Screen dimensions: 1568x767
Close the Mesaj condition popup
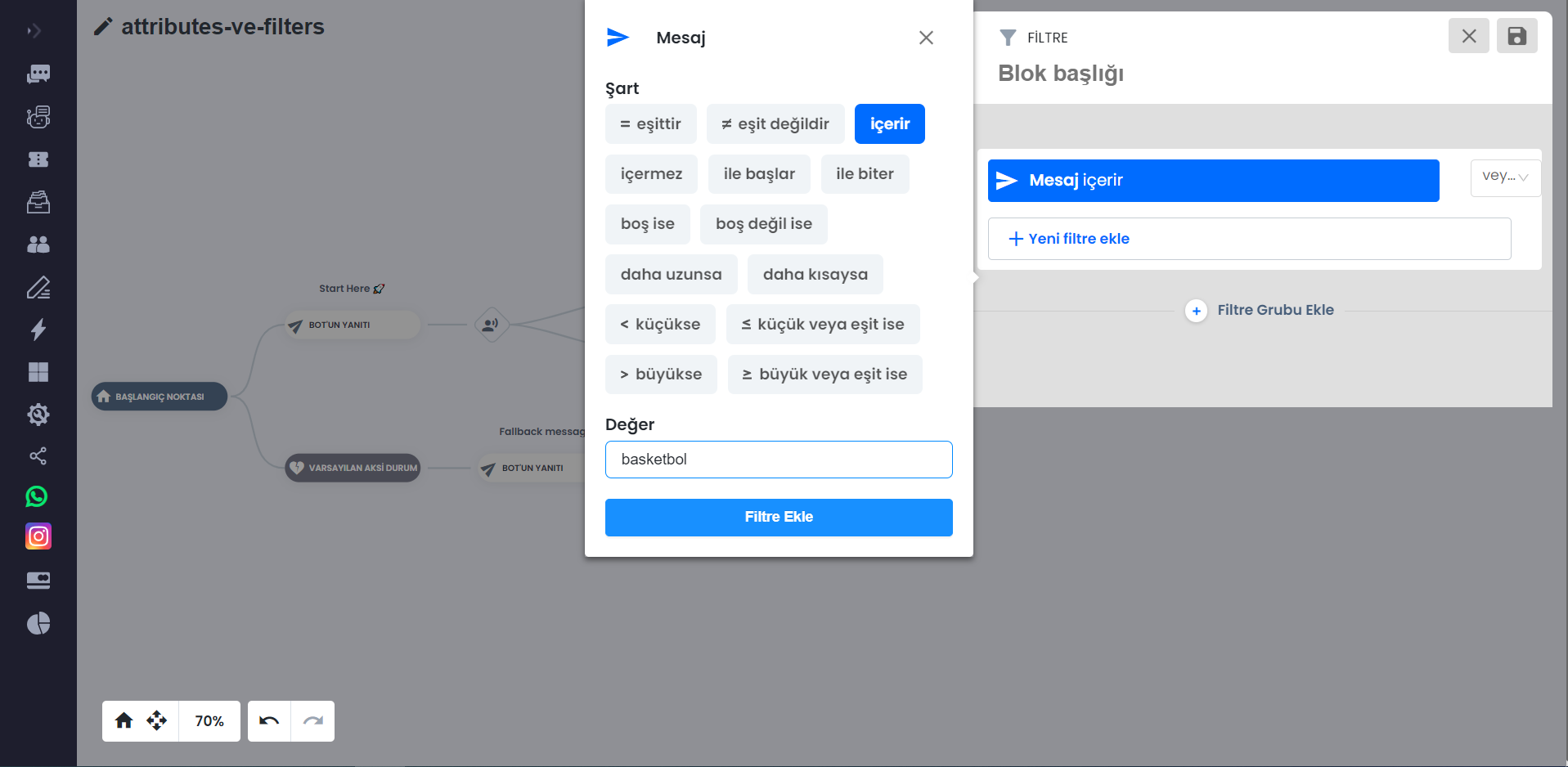click(x=926, y=38)
